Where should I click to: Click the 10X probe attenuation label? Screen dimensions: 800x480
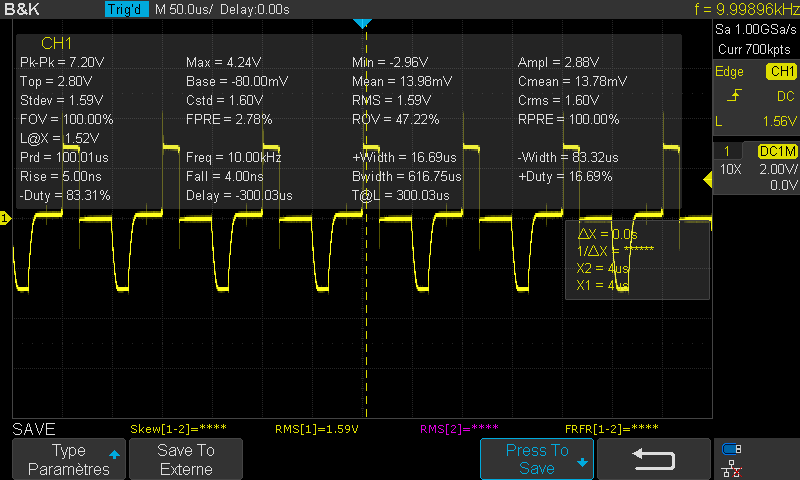click(730, 169)
